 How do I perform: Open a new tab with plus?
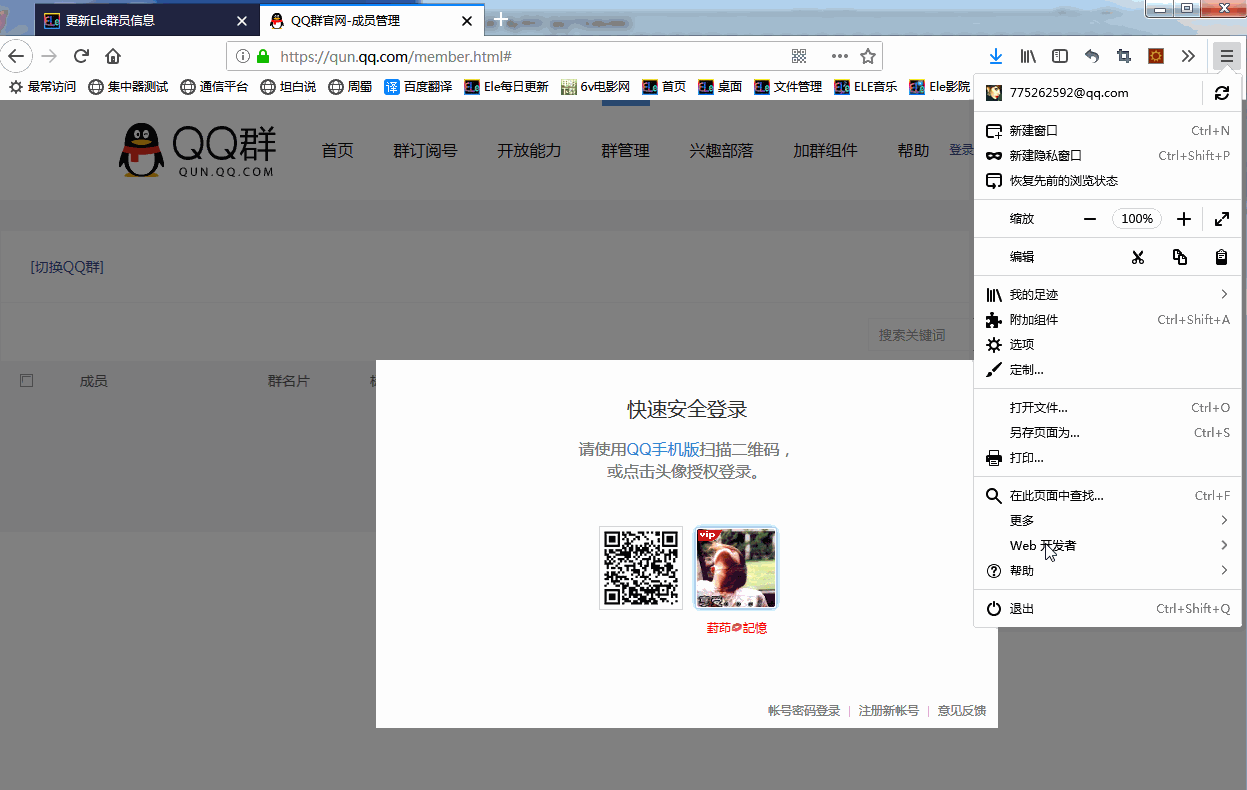click(x=501, y=20)
